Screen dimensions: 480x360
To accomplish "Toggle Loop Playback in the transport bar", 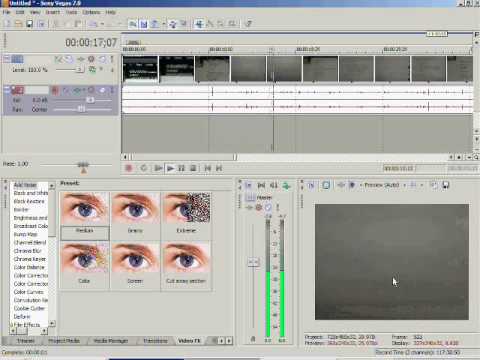I will 144,168.
